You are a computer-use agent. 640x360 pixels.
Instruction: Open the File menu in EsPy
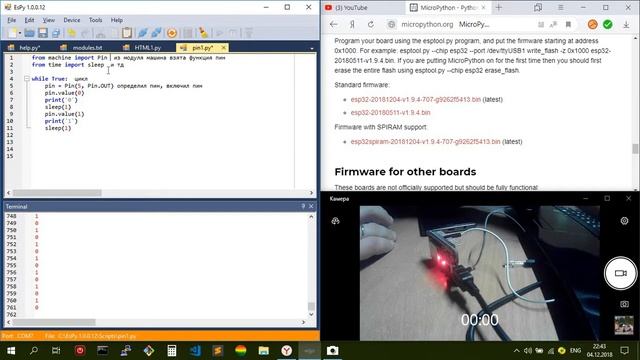(x=12, y=20)
